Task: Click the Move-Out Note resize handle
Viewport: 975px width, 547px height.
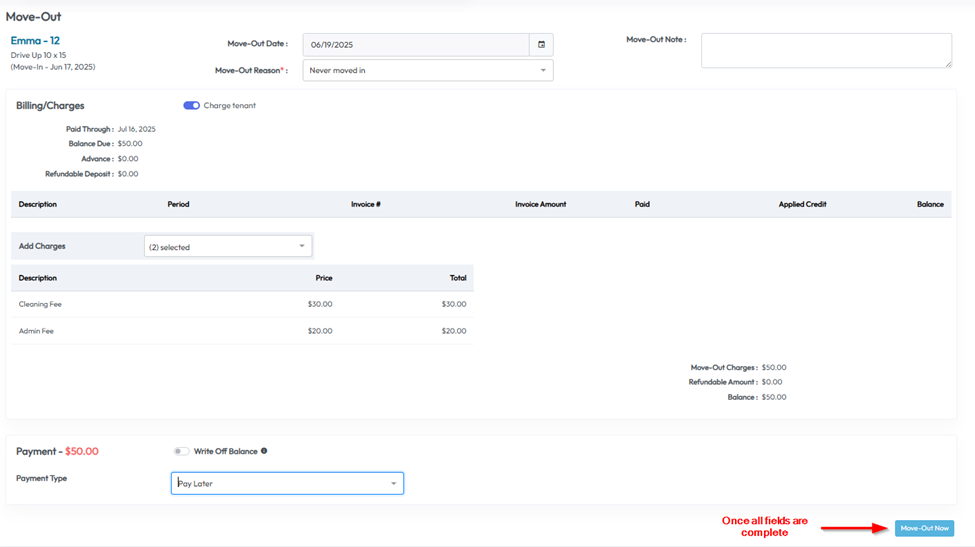Action: coord(947,64)
